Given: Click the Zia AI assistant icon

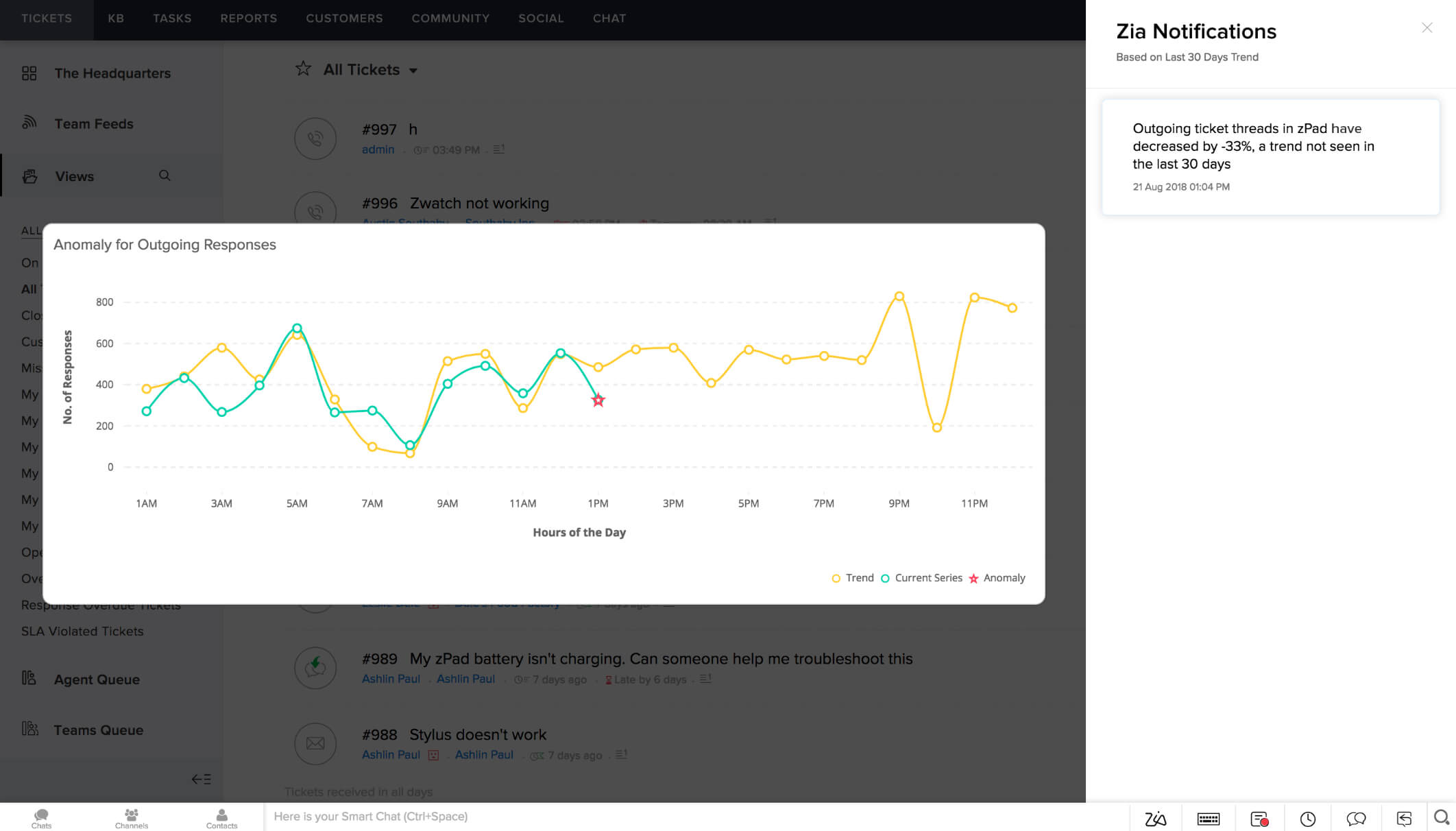Looking at the screenshot, I should (x=1154, y=816).
